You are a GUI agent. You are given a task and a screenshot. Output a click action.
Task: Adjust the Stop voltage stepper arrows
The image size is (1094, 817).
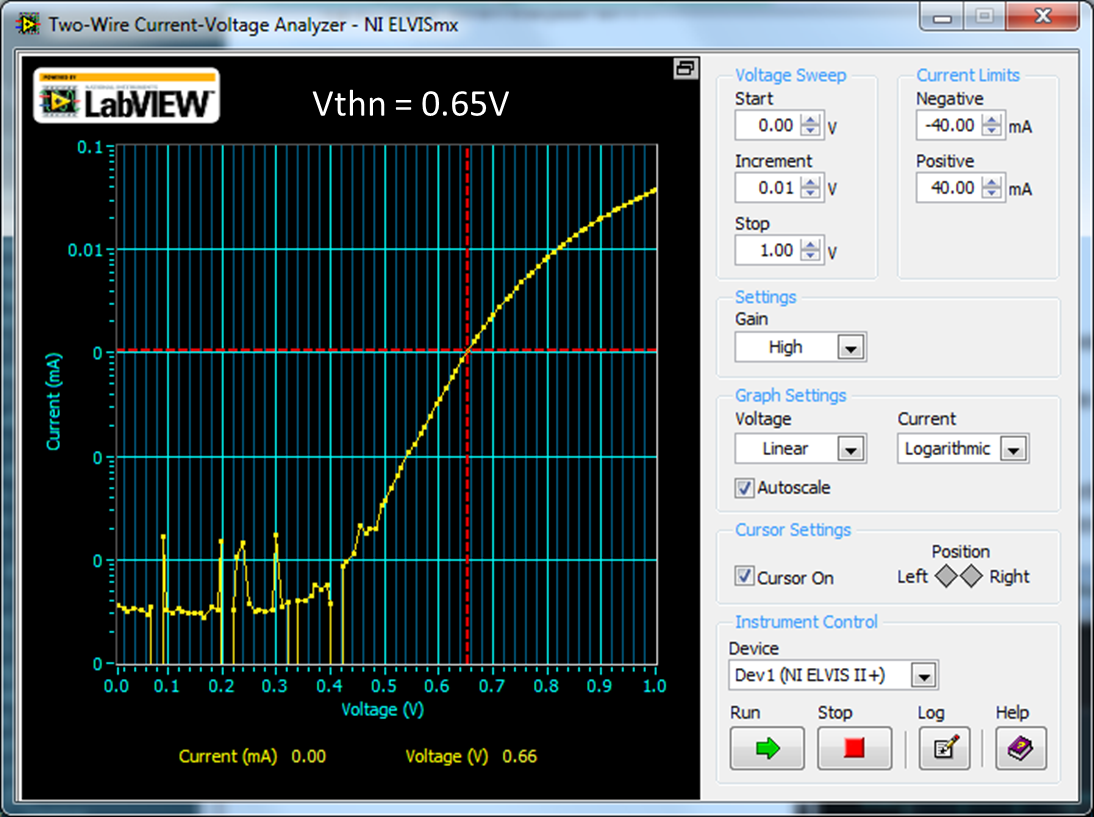pyautogui.click(x=810, y=250)
